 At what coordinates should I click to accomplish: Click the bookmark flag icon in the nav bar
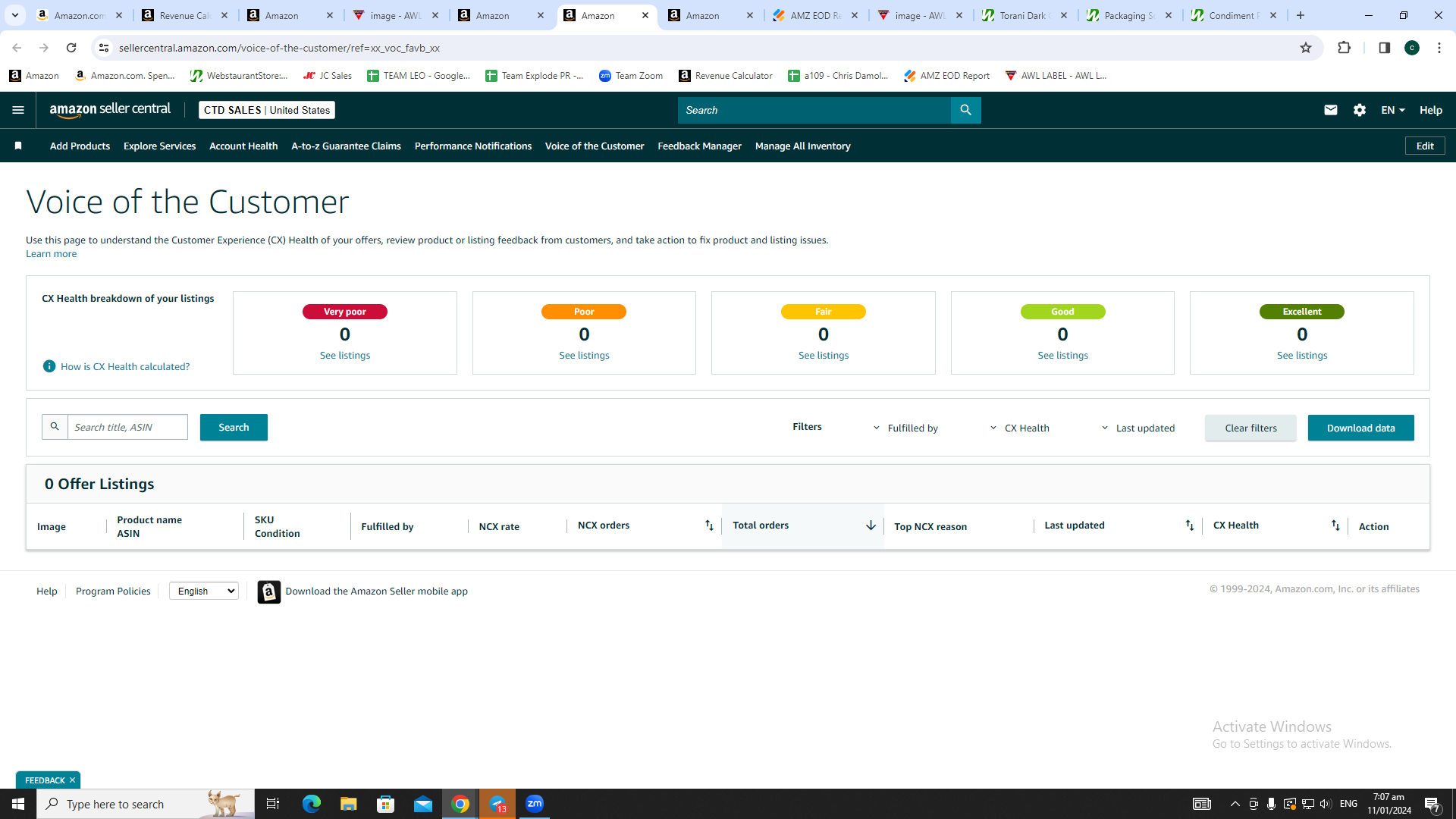pos(18,146)
